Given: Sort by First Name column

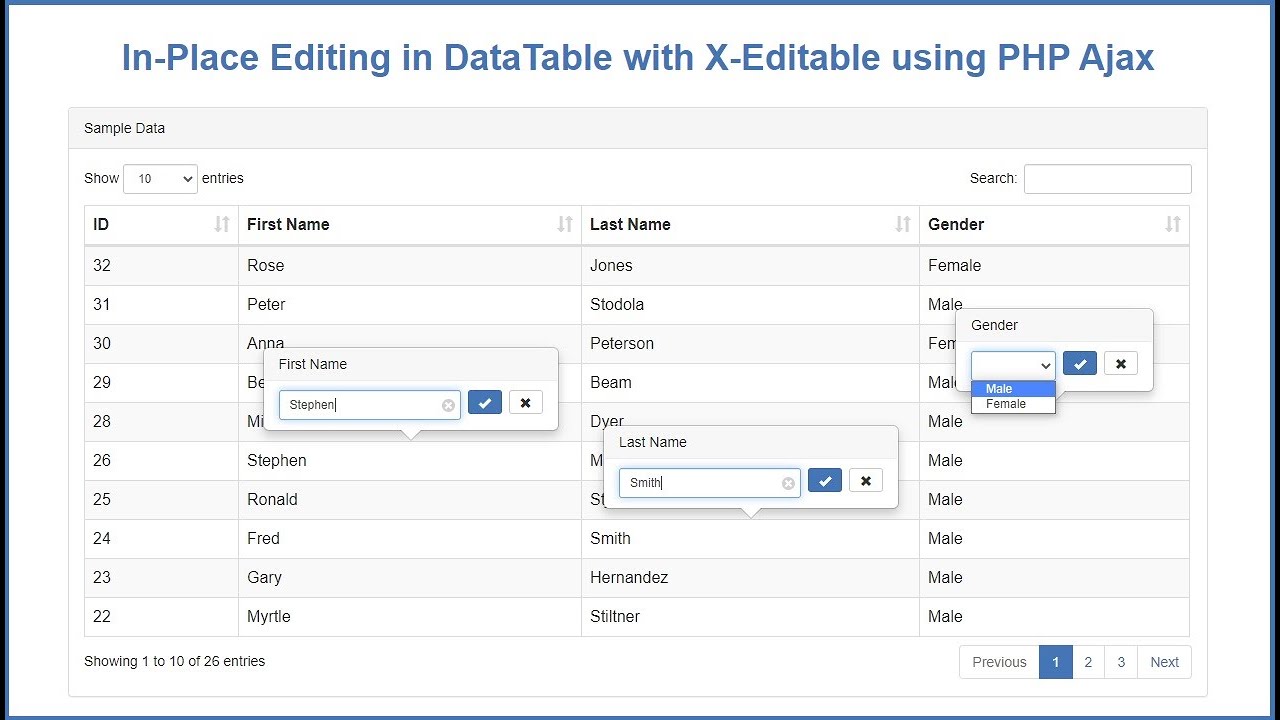Looking at the screenshot, I should click(x=409, y=225).
